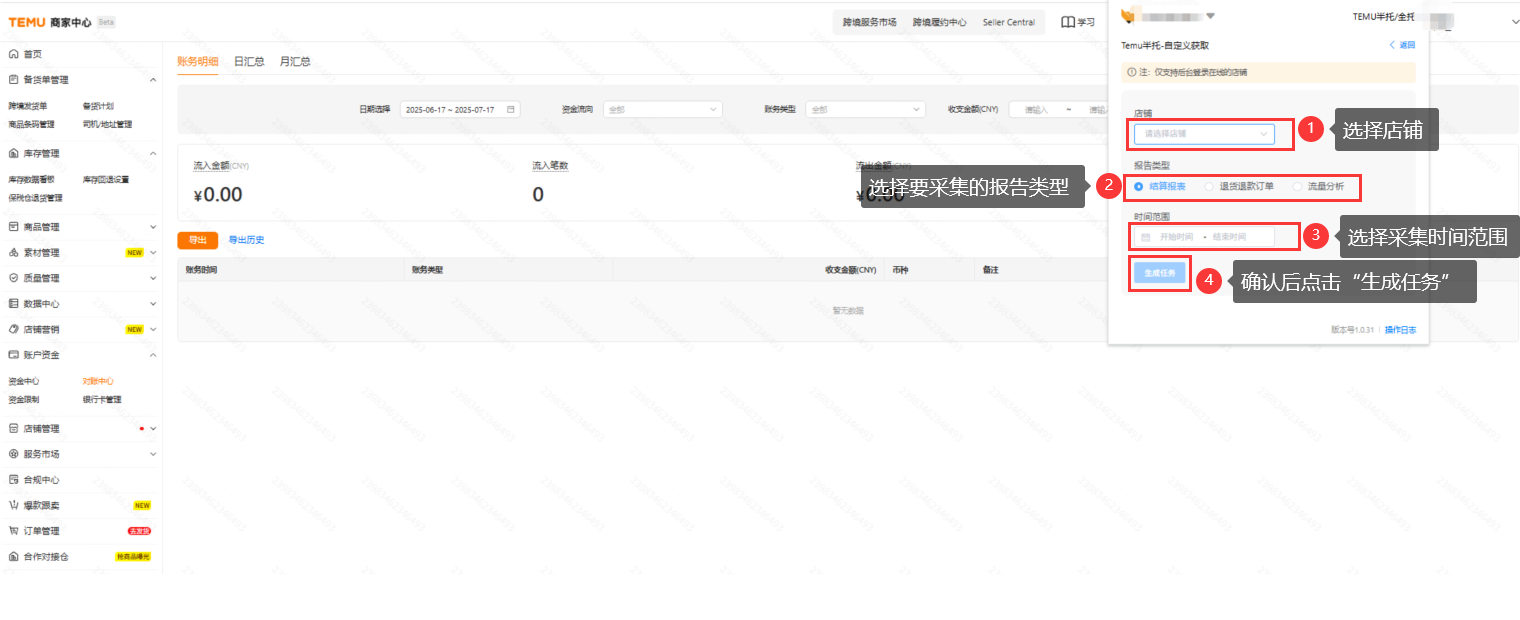This screenshot has width=1520, height=620.
Task: Open 保税仓退货管理 in sidebar
Action: 35,198
